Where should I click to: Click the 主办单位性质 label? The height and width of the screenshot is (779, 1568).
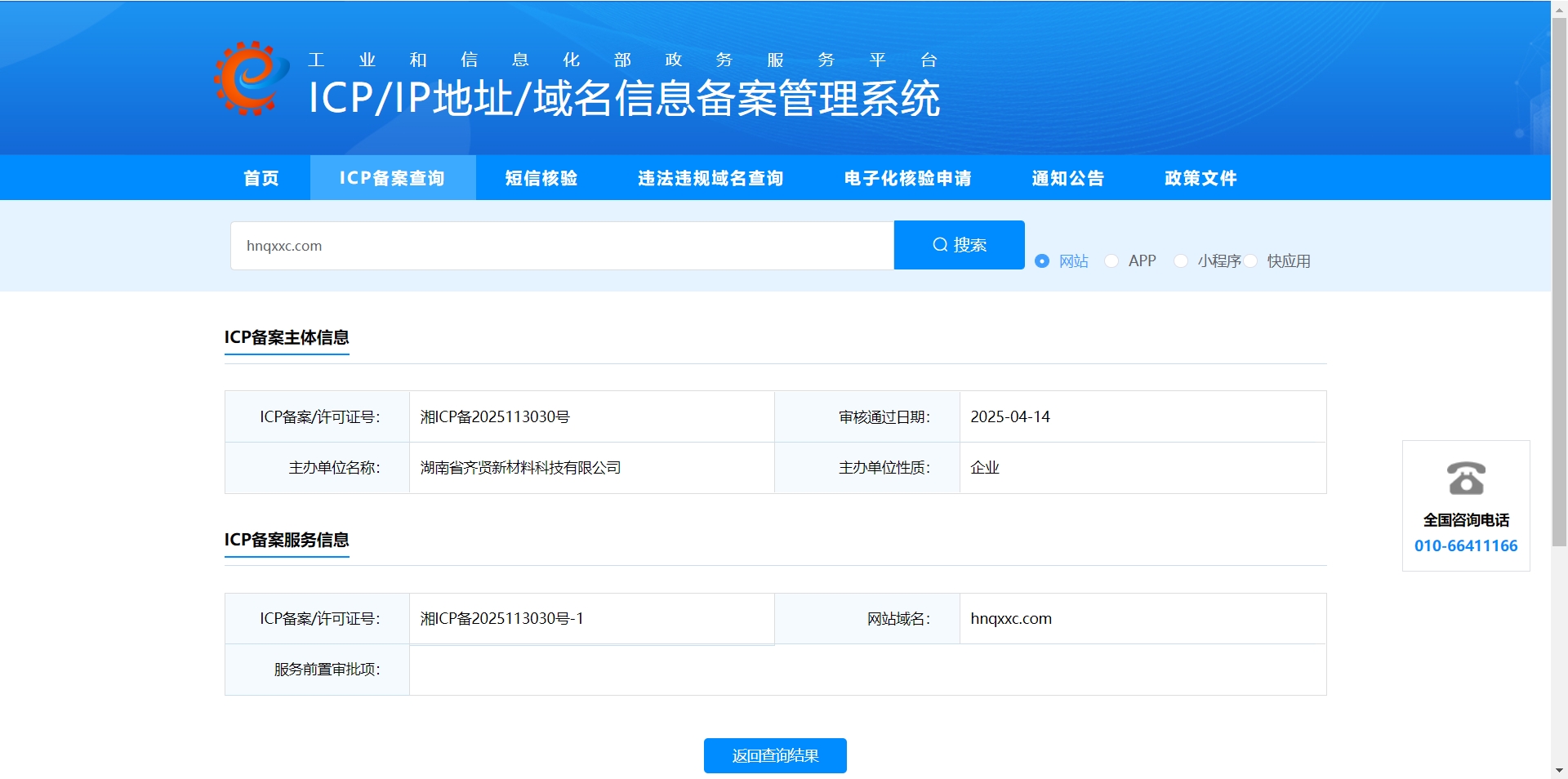(x=884, y=468)
